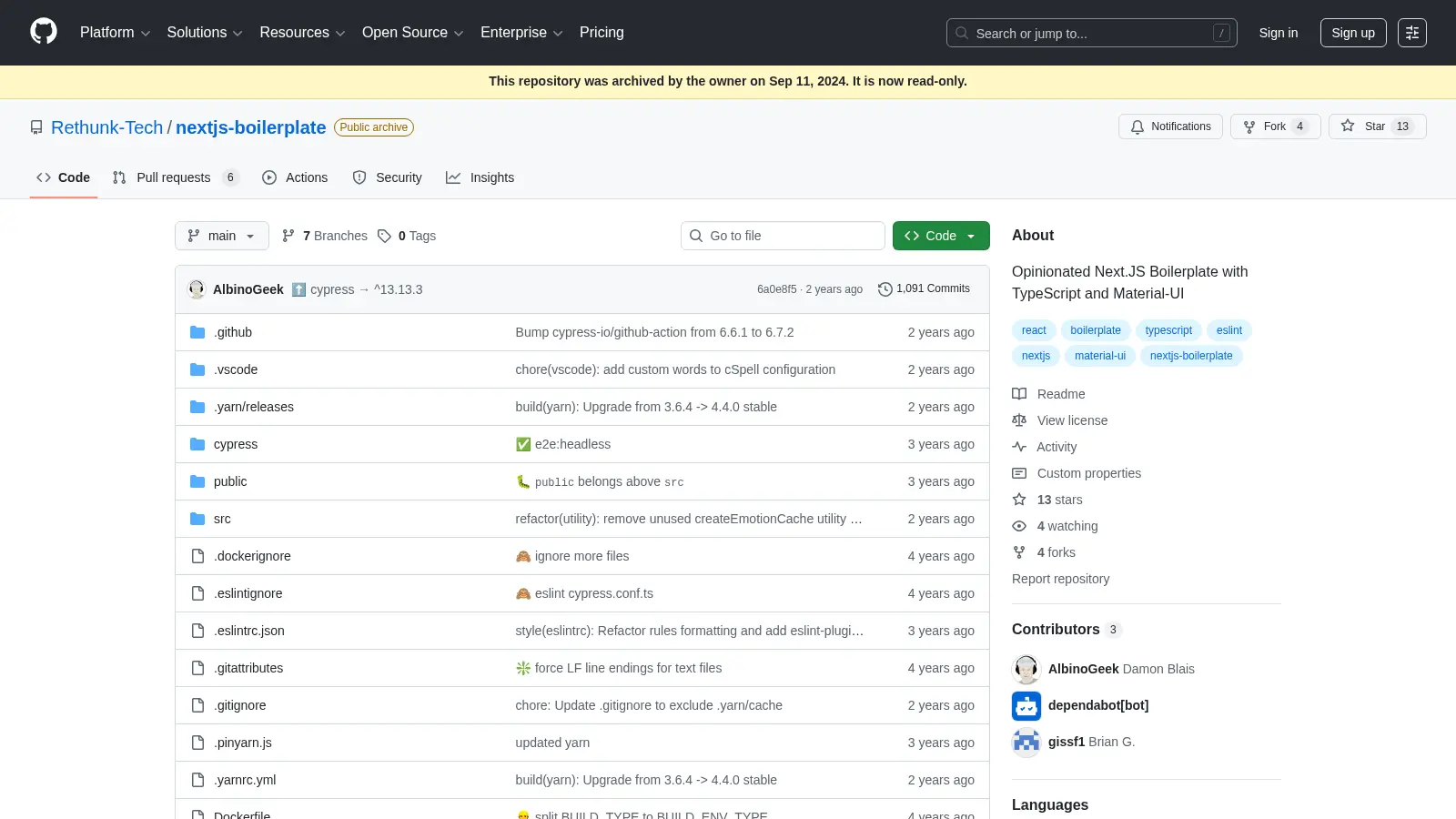This screenshot has height=819, width=1456.
Task: Switch to the Insights tab
Action: [x=480, y=177]
